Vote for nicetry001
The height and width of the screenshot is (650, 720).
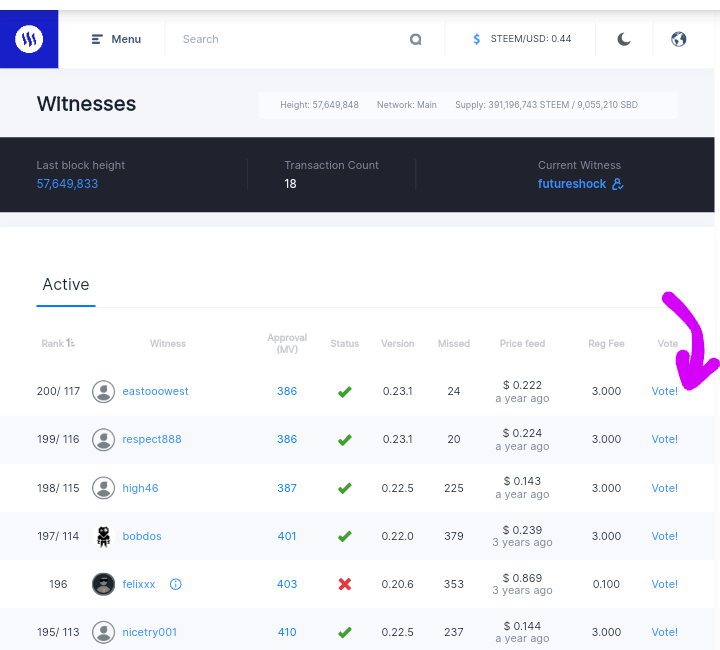coord(664,632)
